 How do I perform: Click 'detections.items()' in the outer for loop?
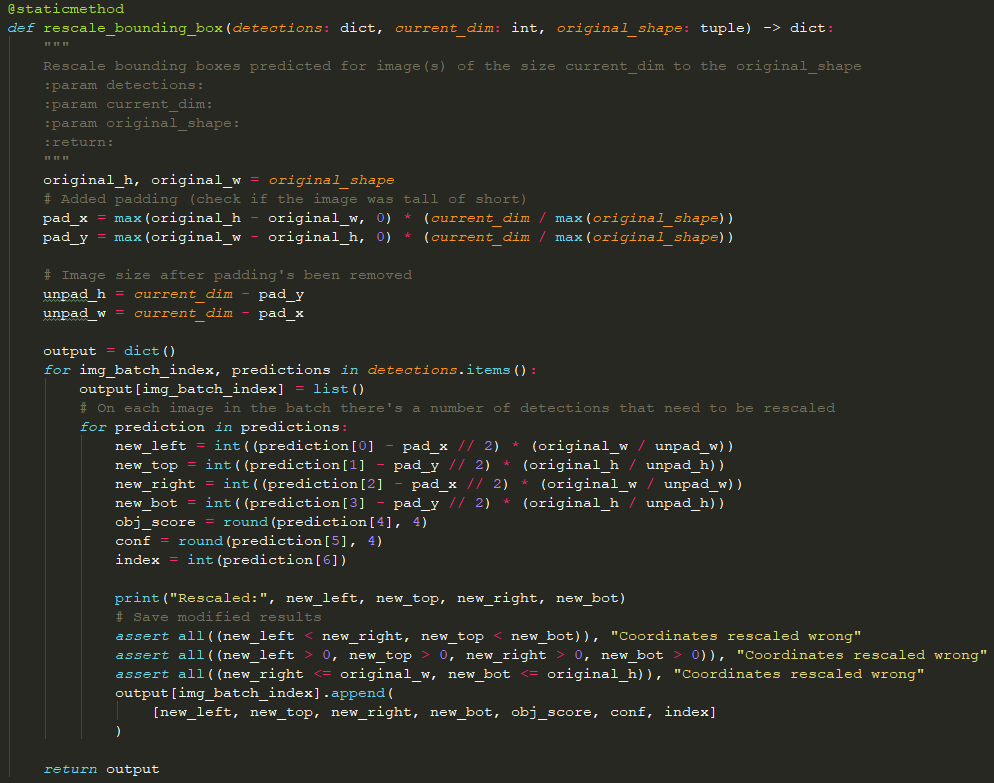coord(447,370)
